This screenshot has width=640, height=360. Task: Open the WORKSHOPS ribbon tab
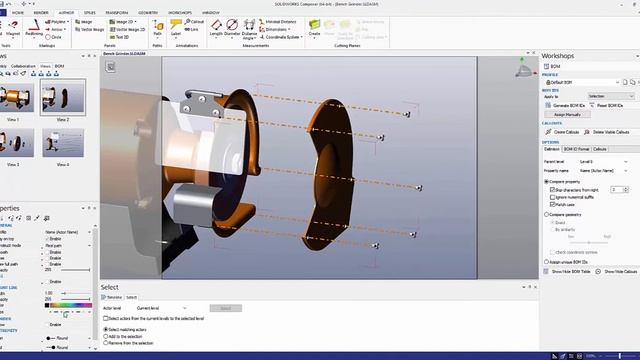pyautogui.click(x=180, y=13)
